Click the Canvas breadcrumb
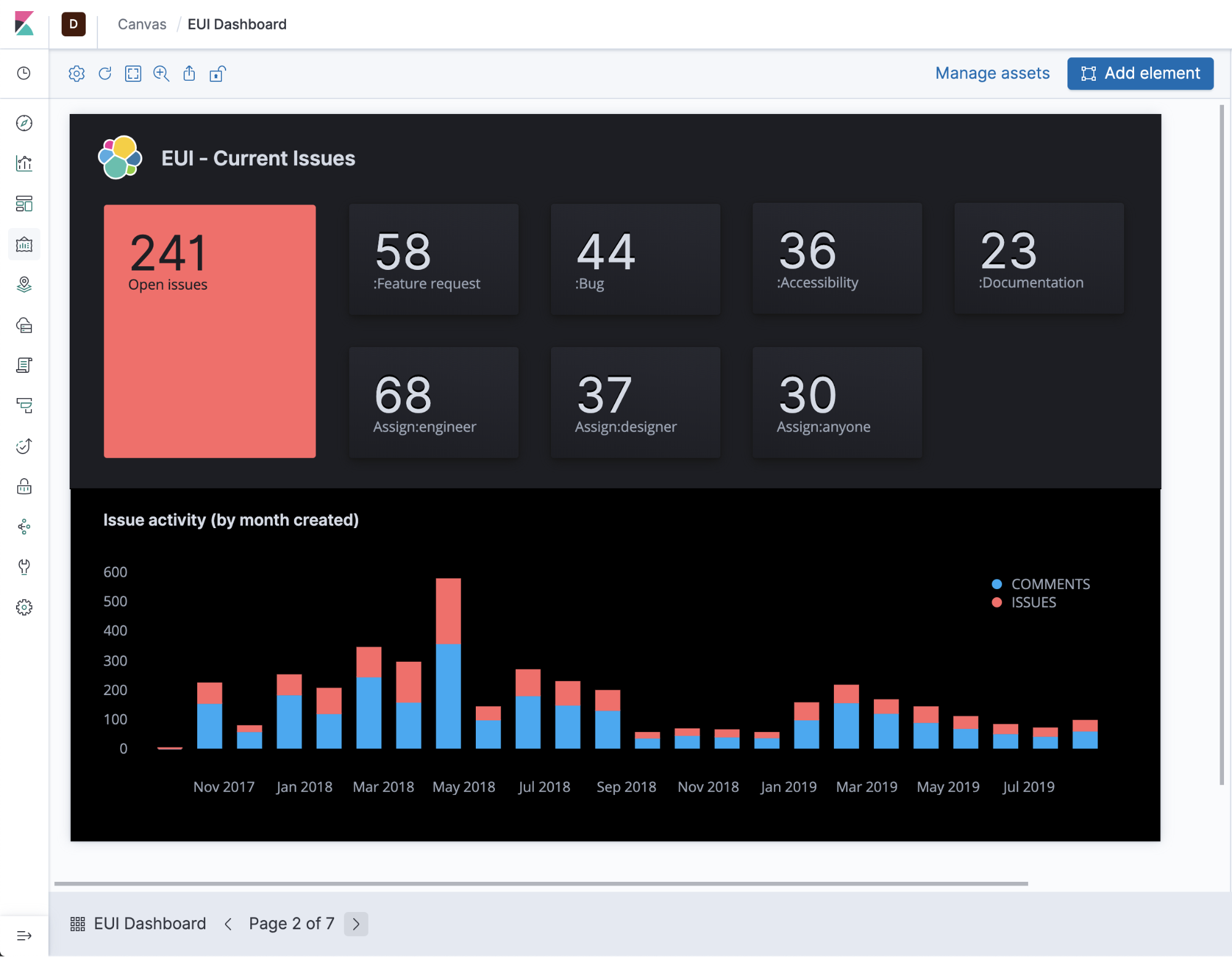The height and width of the screenshot is (957, 1232). (142, 24)
